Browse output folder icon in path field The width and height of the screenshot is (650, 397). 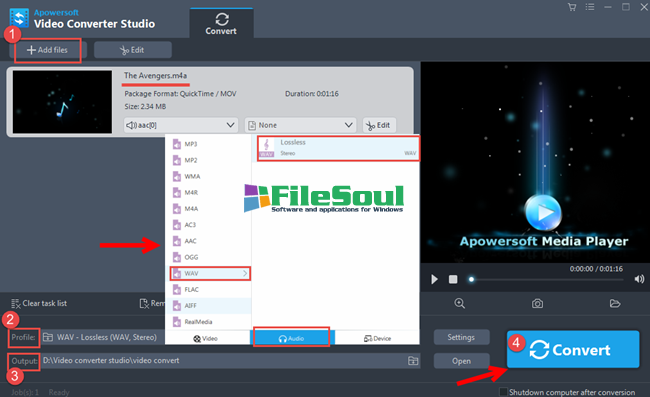[413, 361]
